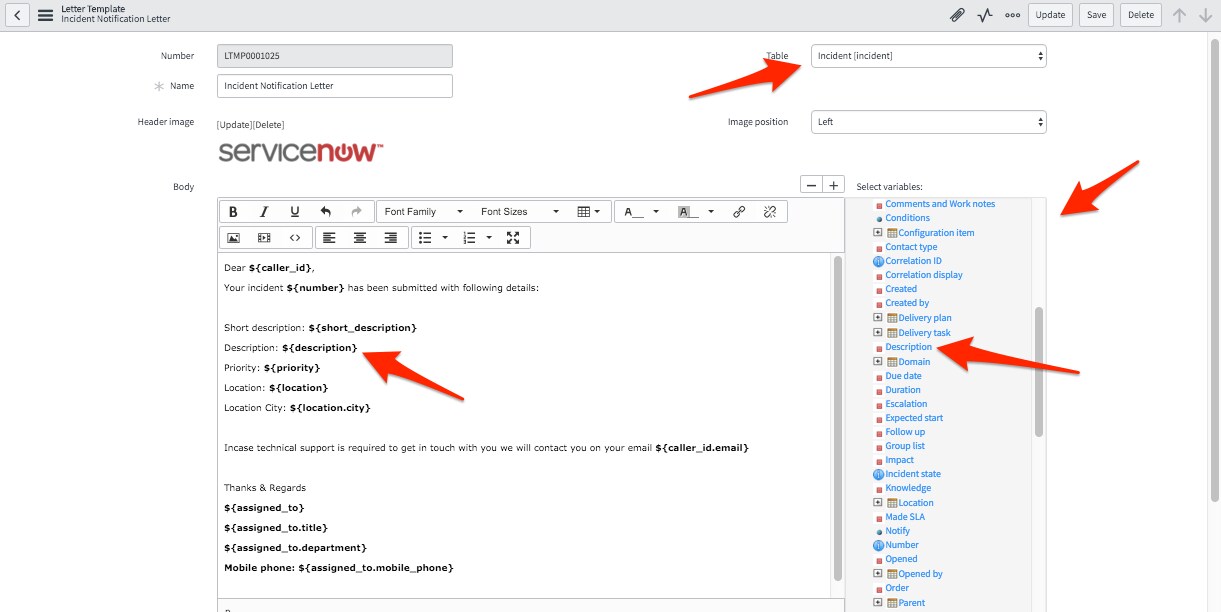Go back using the header arrow
Screen dimensions: 1221x612
(x=16, y=15)
